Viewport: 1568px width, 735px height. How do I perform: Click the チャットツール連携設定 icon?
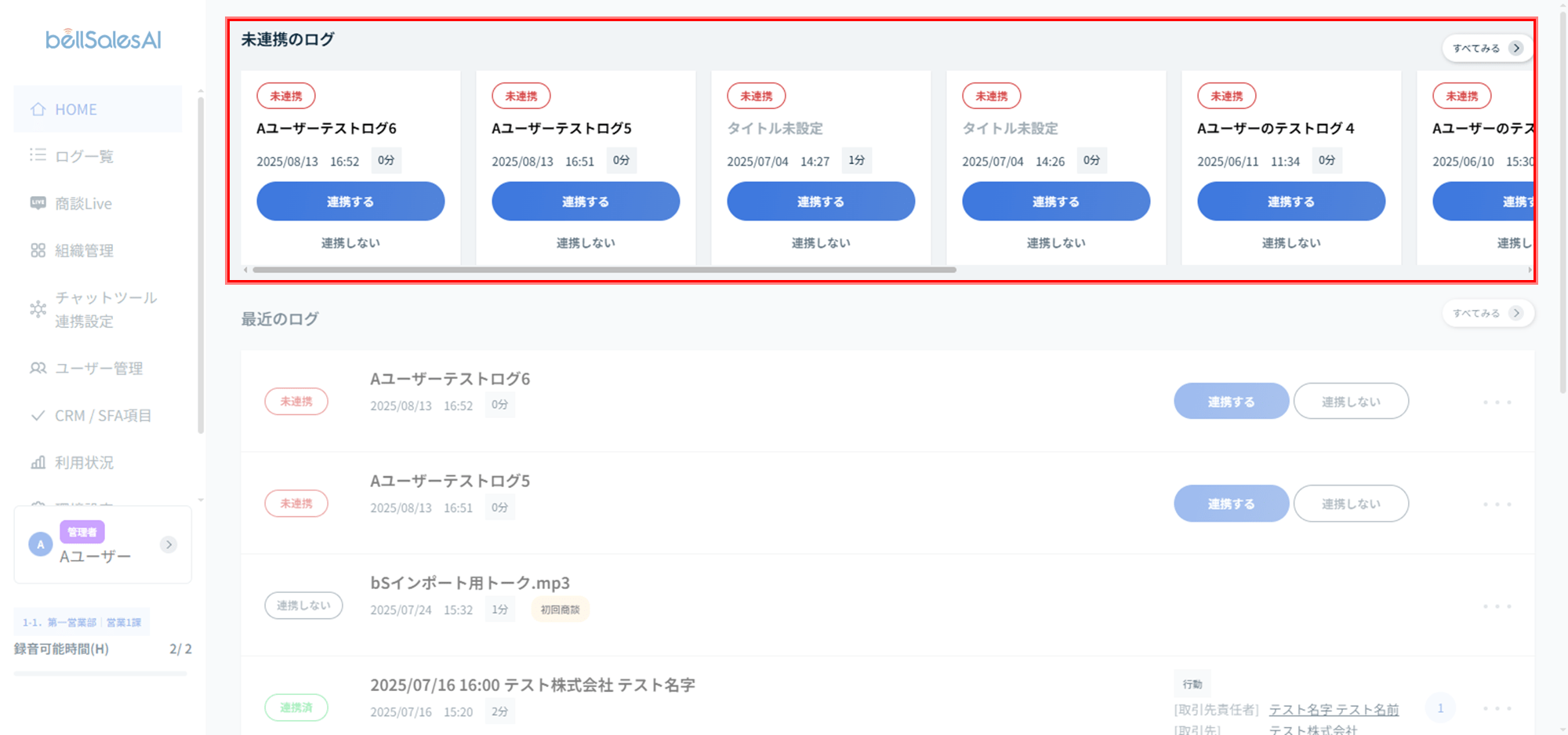coord(38,309)
